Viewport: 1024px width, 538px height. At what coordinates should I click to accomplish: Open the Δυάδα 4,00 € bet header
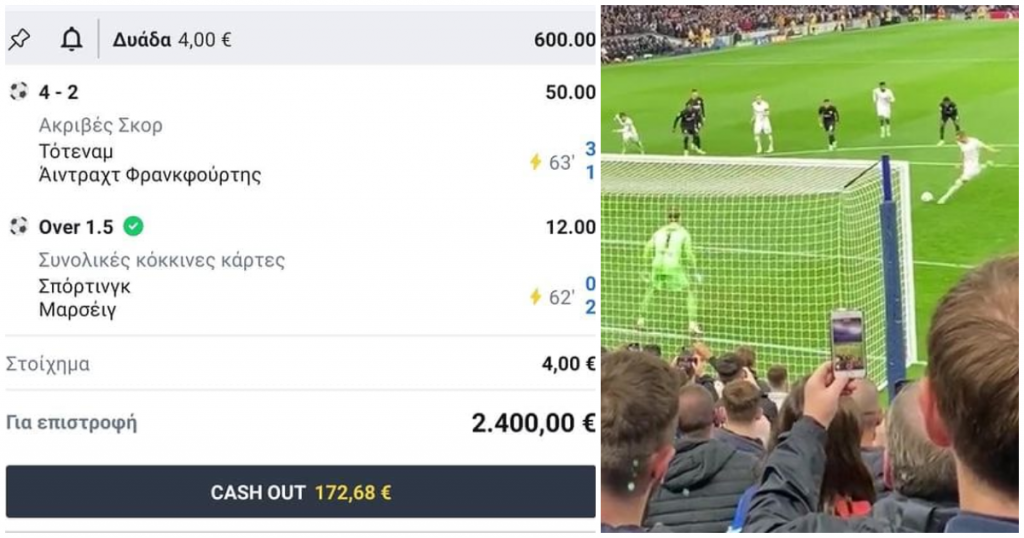click(172, 40)
